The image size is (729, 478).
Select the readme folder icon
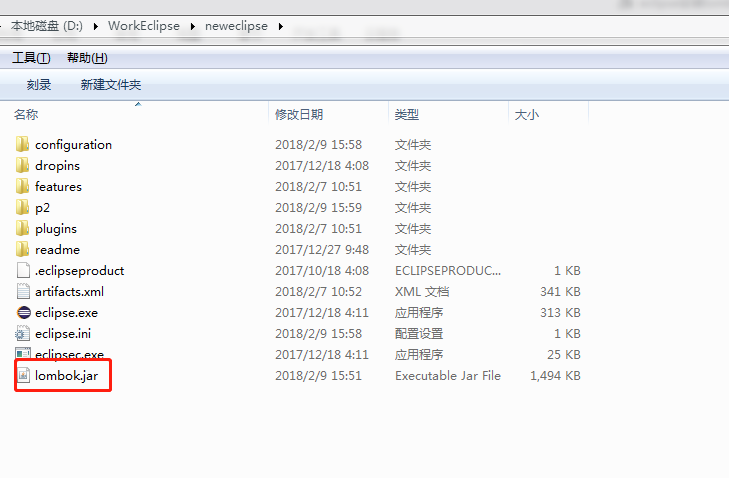pos(22,249)
